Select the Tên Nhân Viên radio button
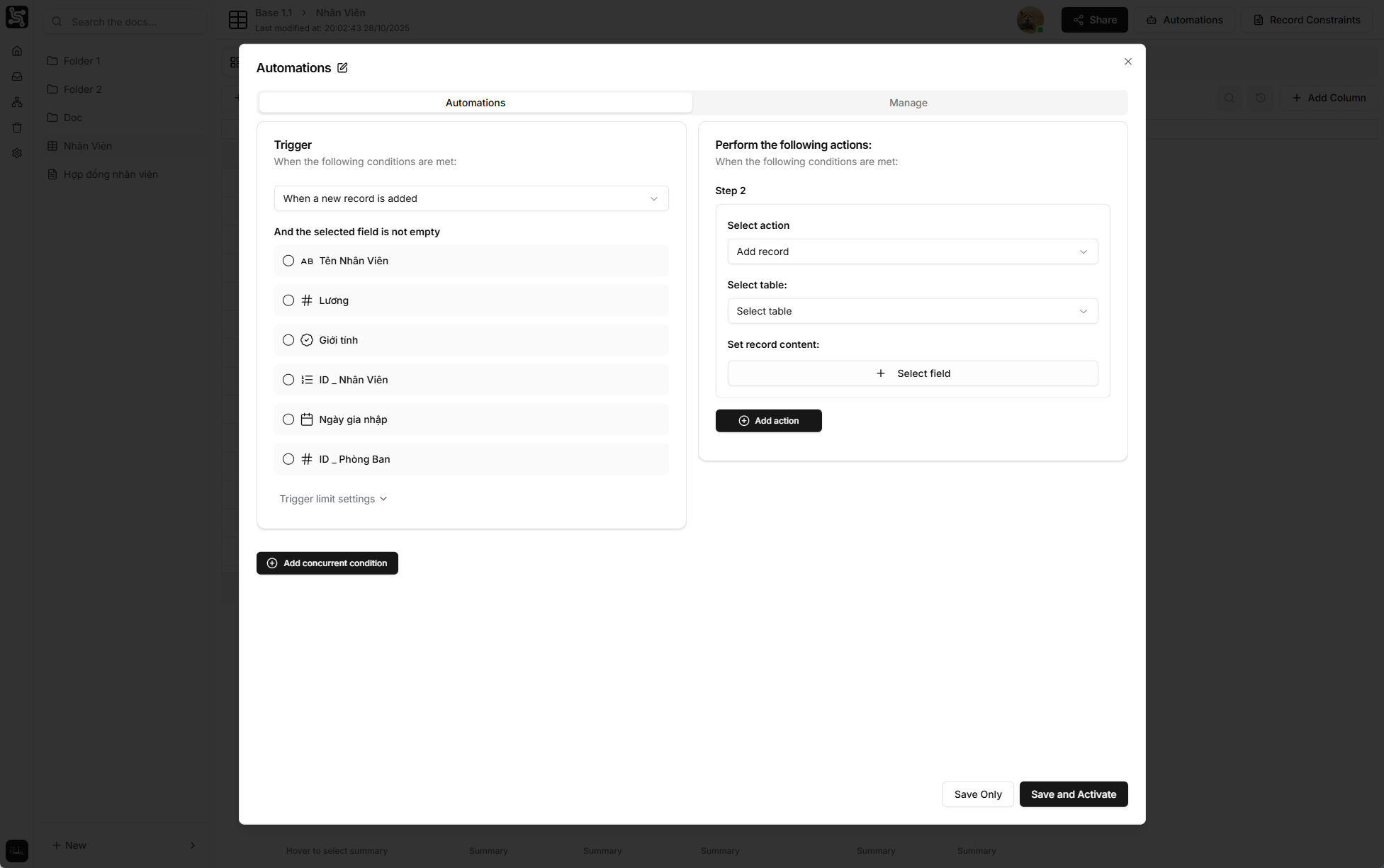The image size is (1384, 868). 288,261
